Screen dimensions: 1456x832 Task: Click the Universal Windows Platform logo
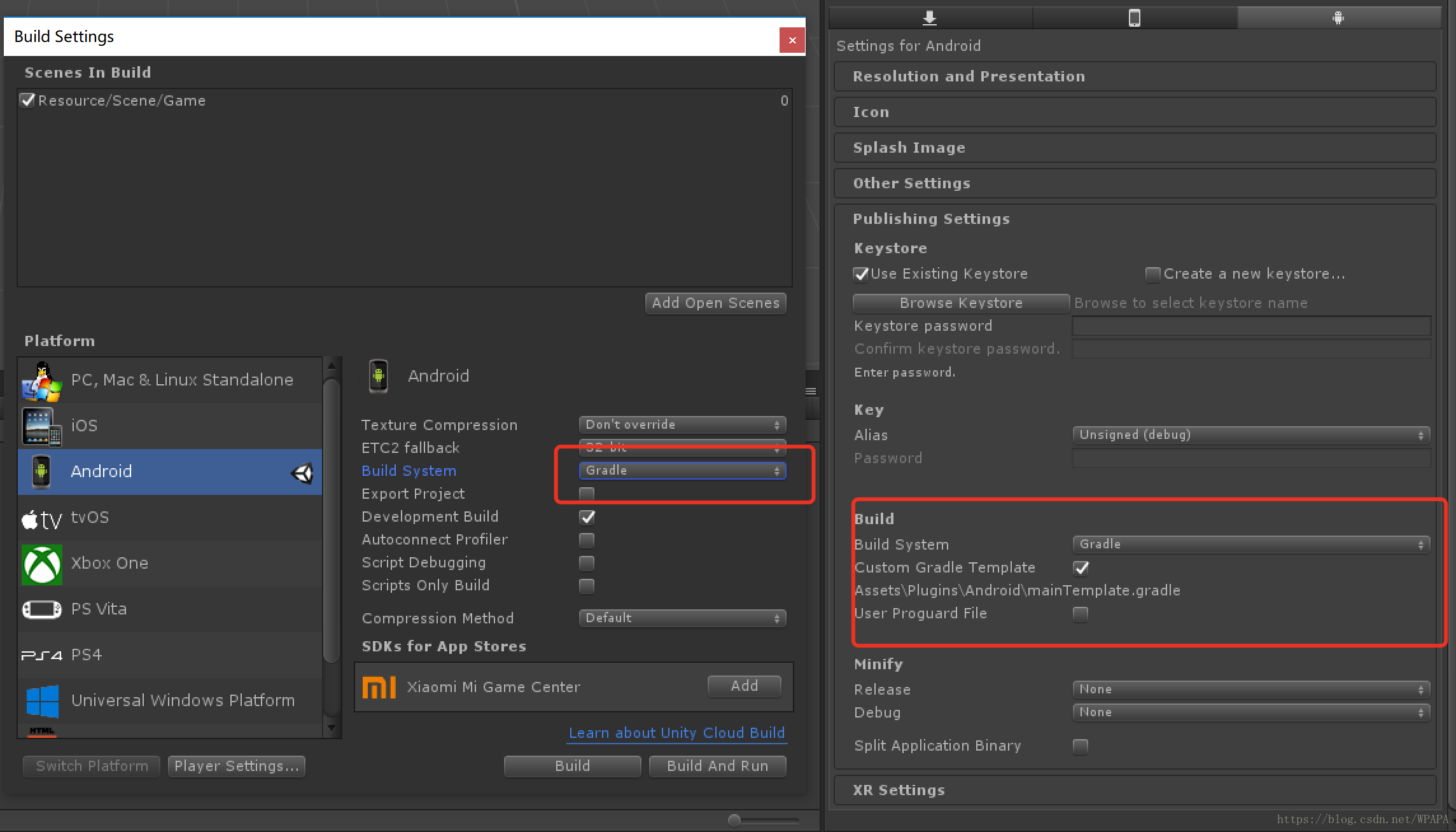43,700
